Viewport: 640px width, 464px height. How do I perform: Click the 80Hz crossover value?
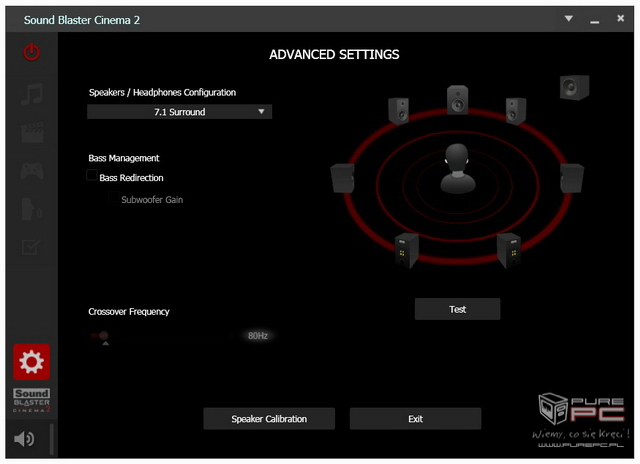(258, 336)
